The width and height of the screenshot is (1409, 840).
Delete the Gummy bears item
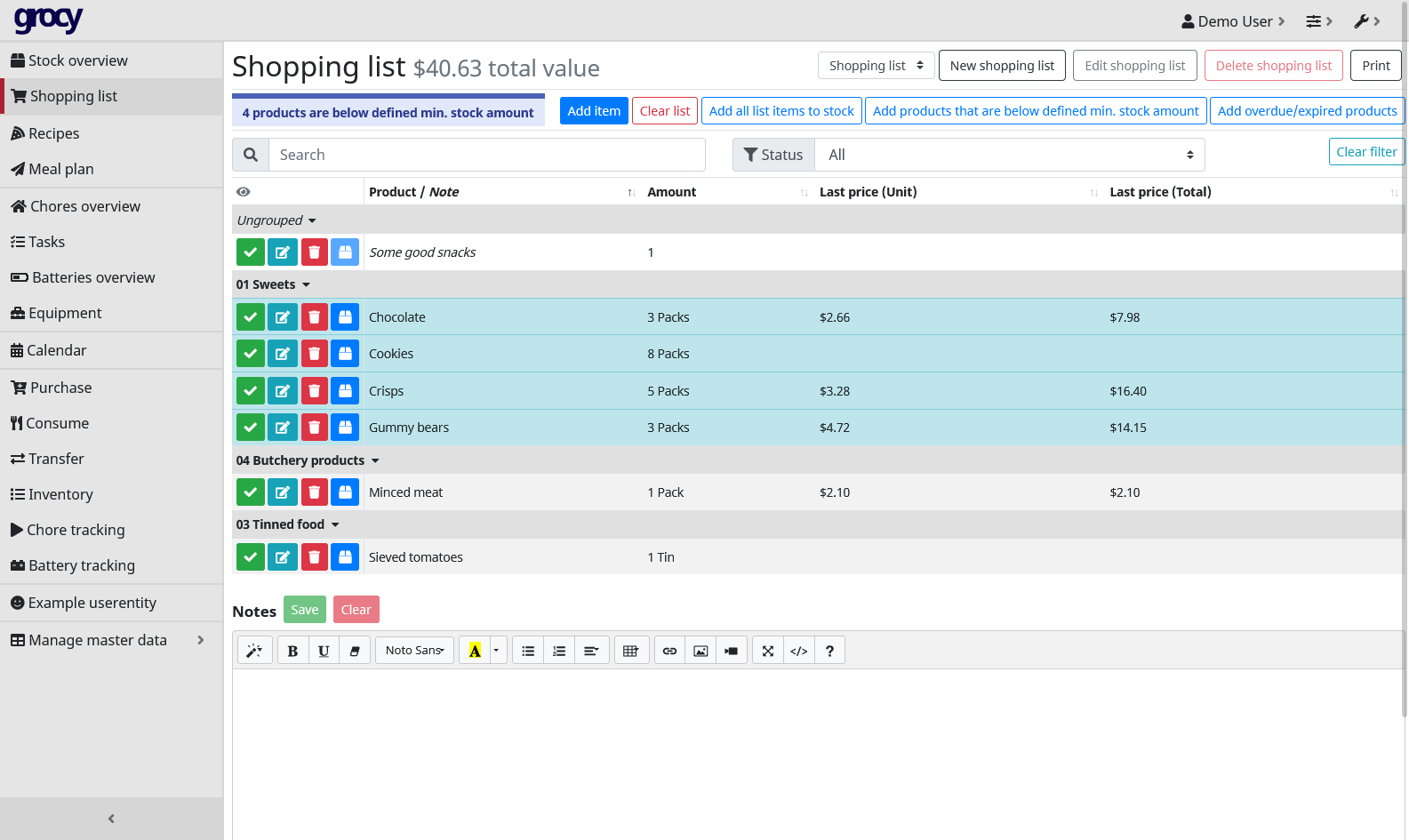pos(314,428)
